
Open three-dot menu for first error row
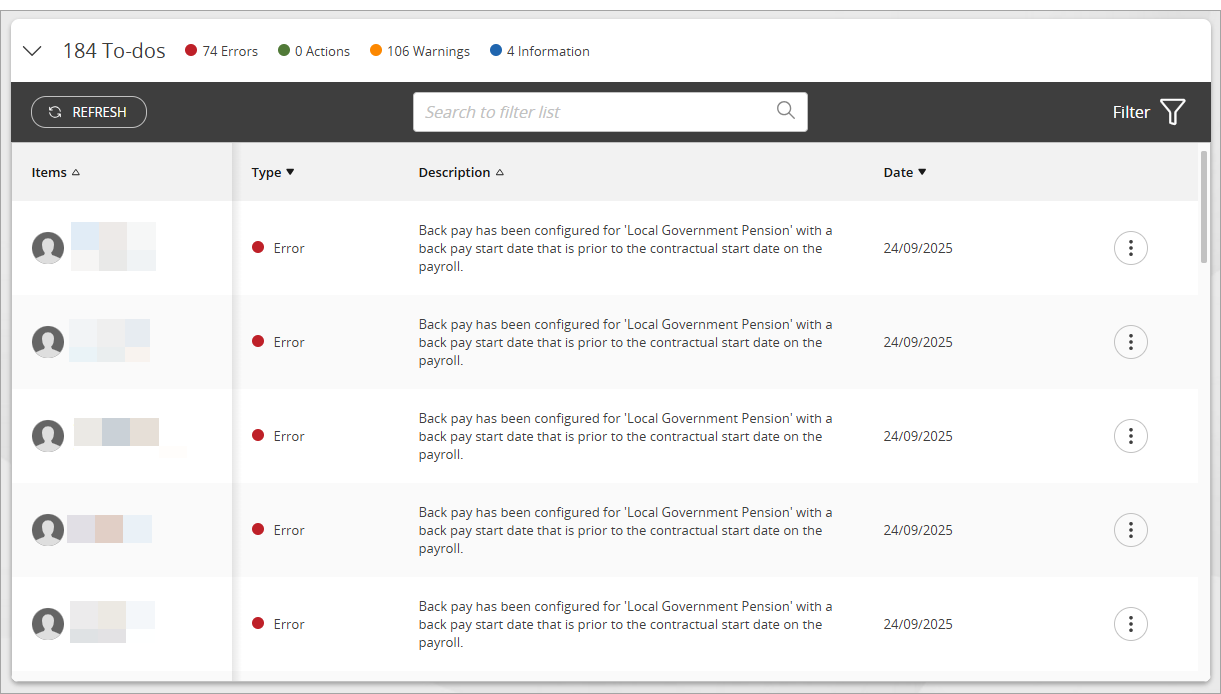[1130, 248]
